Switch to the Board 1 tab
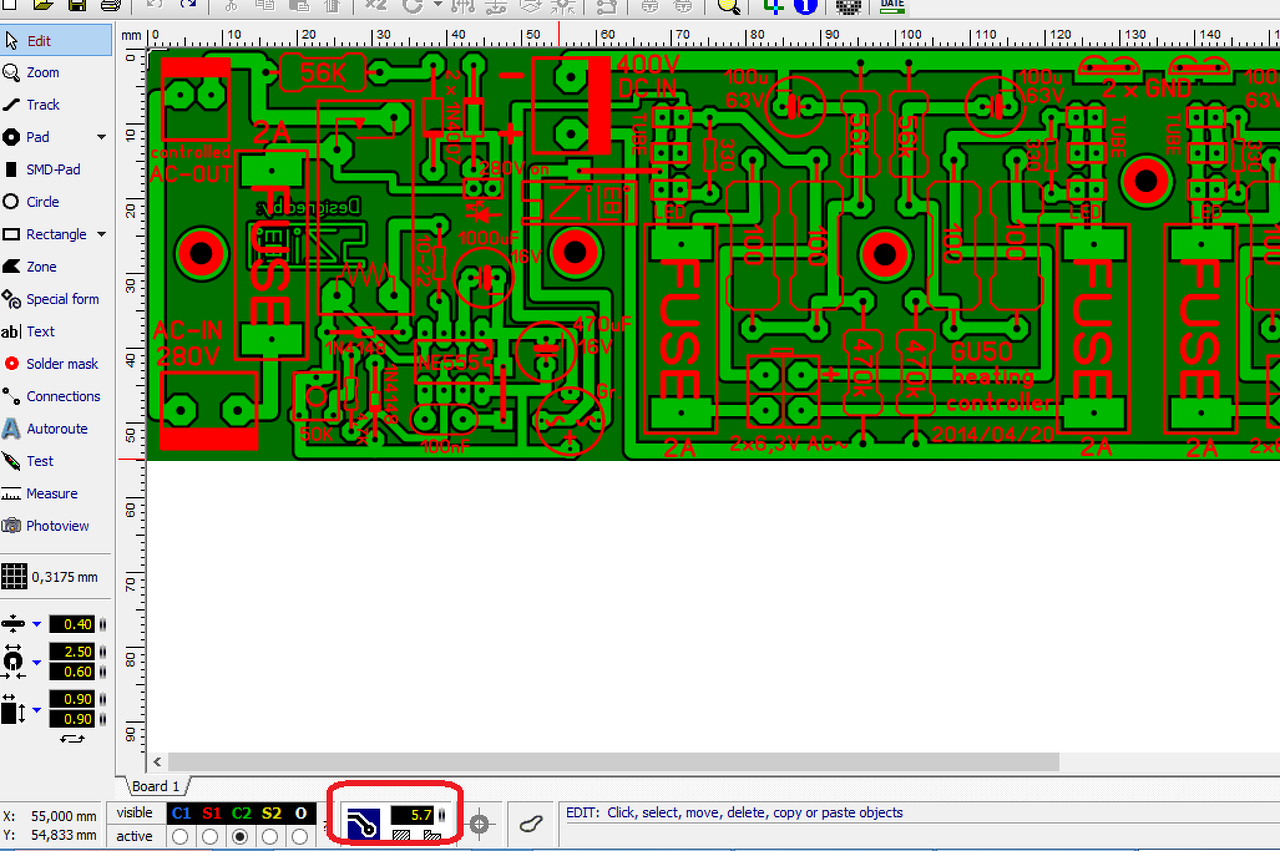 156,787
